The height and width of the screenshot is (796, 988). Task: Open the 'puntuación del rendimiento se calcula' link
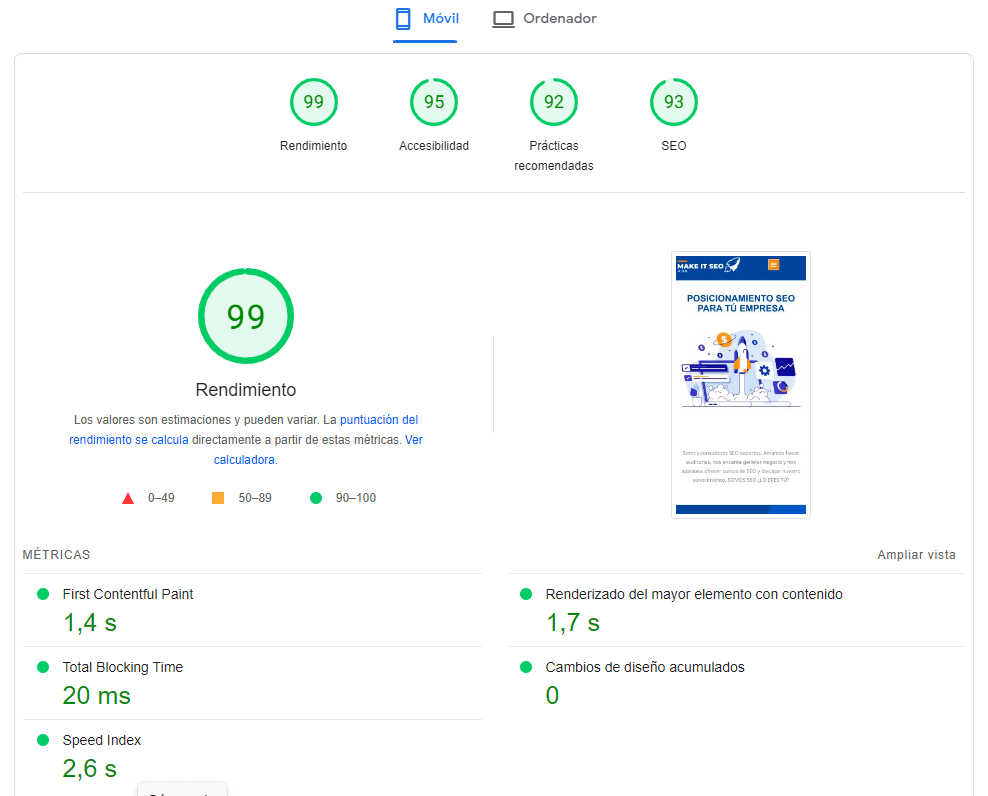[x=378, y=420]
